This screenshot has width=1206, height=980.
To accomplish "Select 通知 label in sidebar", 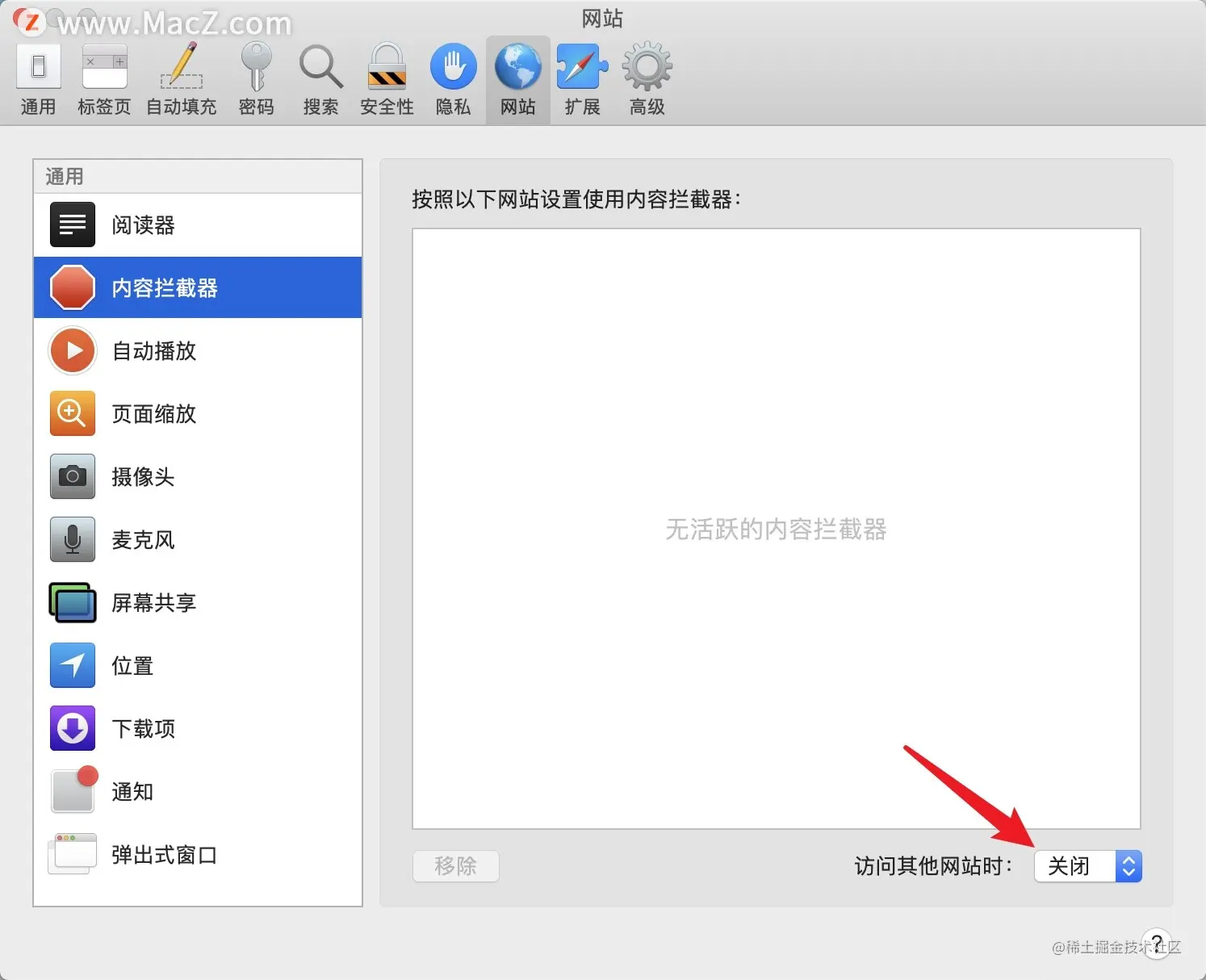I will (132, 792).
